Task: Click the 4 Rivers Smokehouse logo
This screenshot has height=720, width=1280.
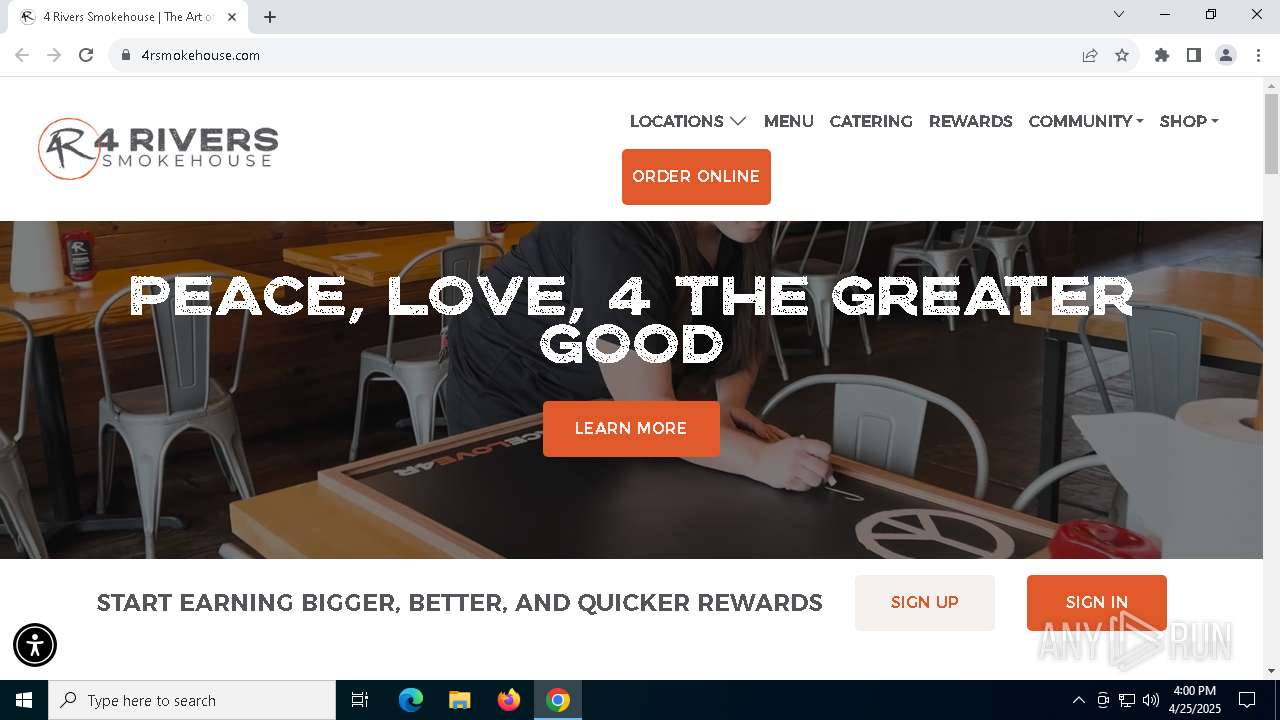Action: (x=158, y=149)
